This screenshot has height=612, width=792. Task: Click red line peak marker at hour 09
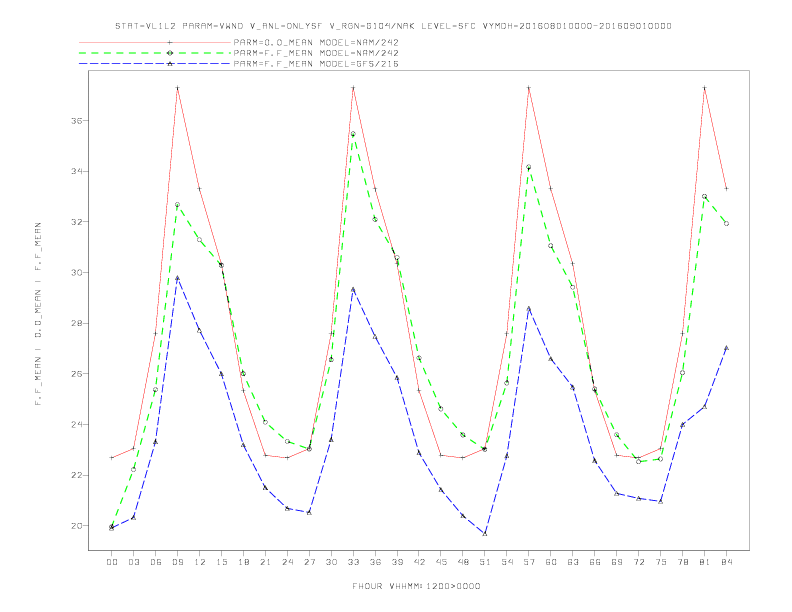point(177,88)
